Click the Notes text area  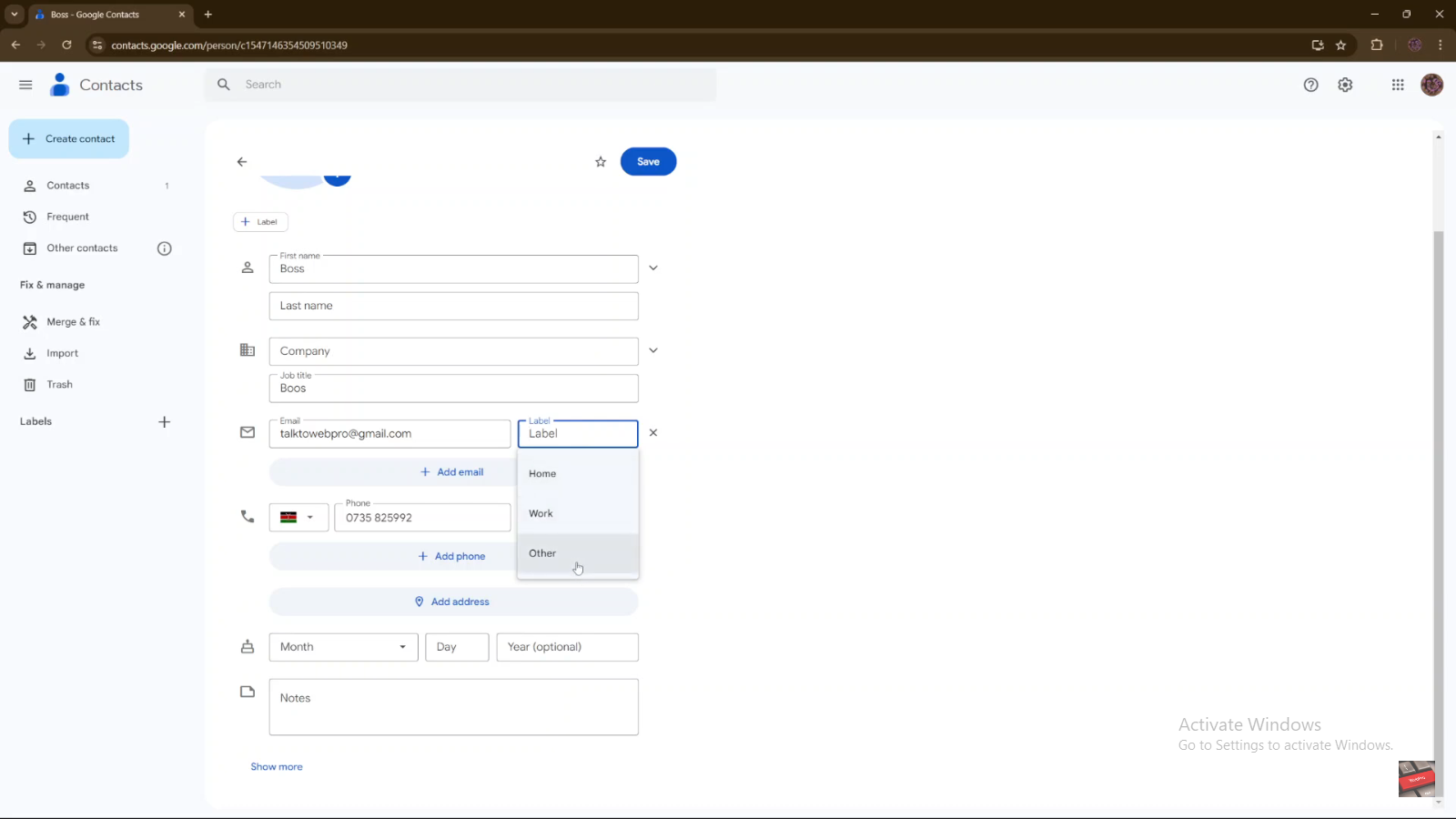(x=453, y=707)
